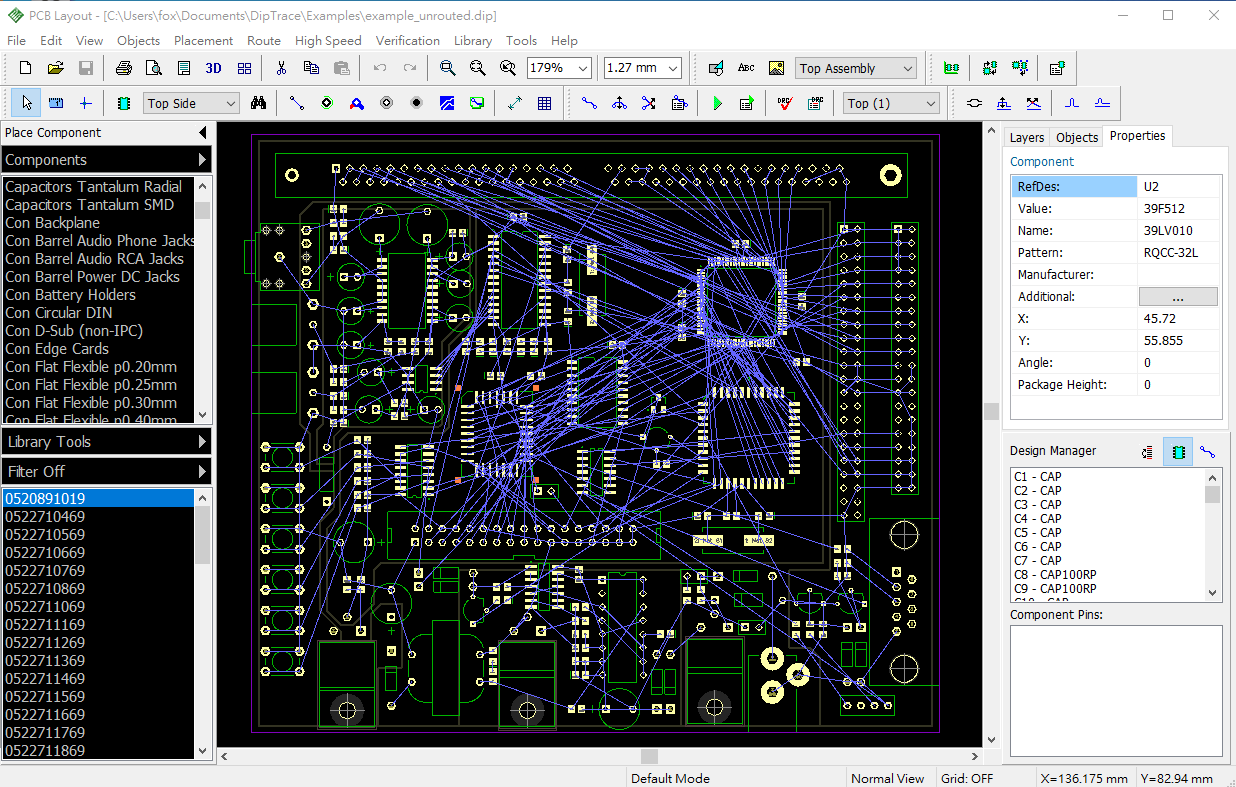Viewport: 1236px width, 787px height.
Task: Select the Copper Pour tool
Action: coord(447,103)
